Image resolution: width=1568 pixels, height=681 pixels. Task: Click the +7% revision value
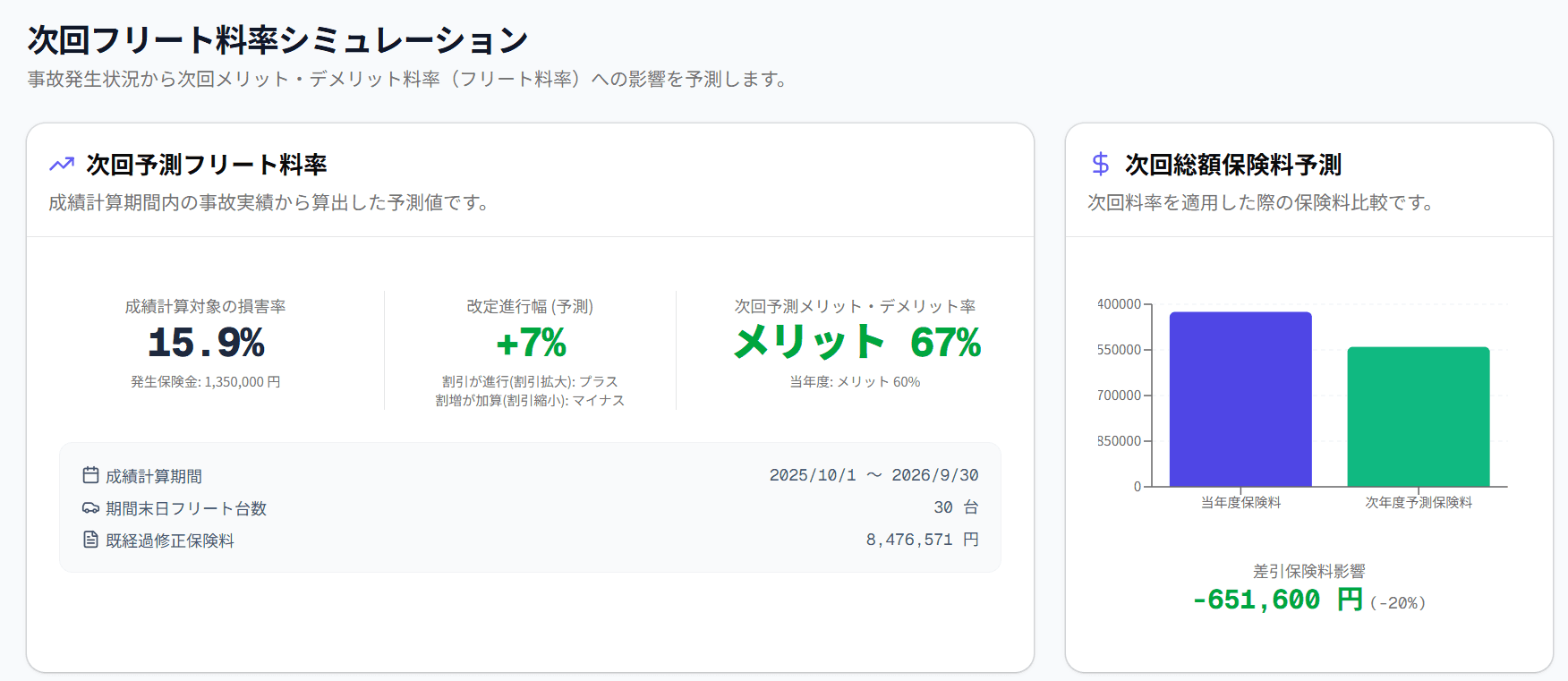(531, 343)
